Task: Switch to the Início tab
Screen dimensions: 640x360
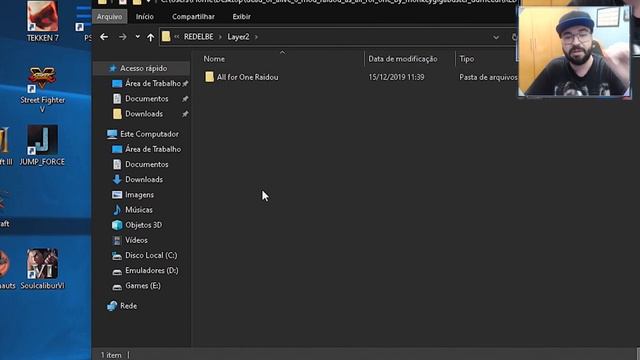Action: (144, 17)
